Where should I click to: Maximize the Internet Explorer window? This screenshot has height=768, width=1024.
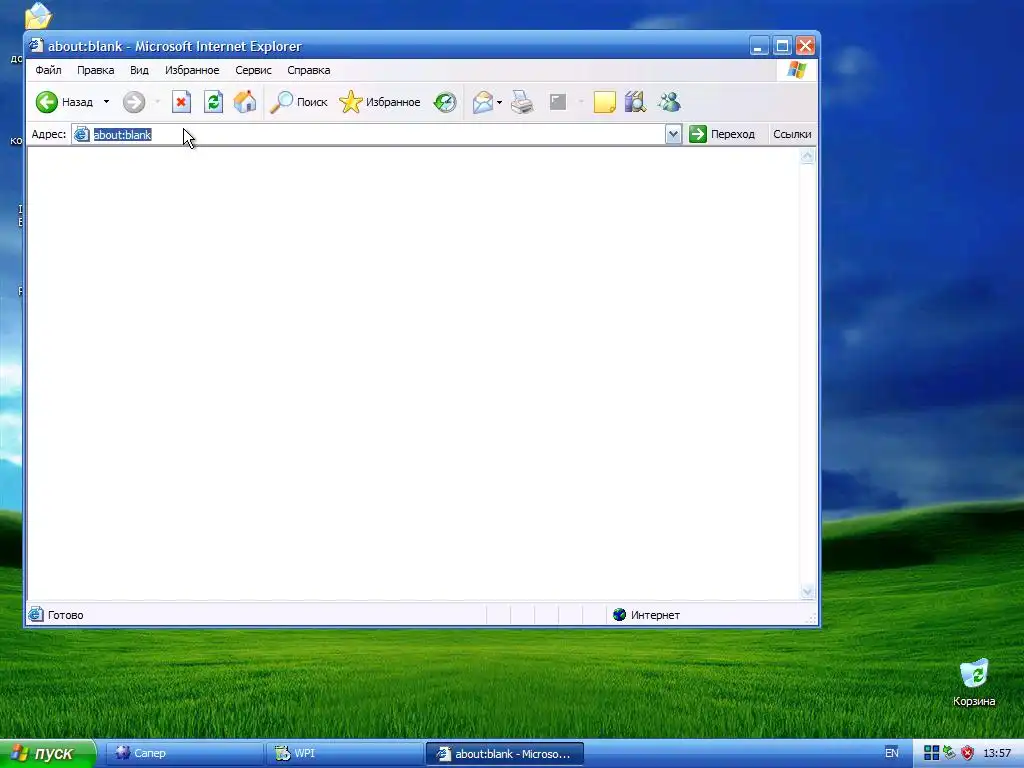pos(782,46)
